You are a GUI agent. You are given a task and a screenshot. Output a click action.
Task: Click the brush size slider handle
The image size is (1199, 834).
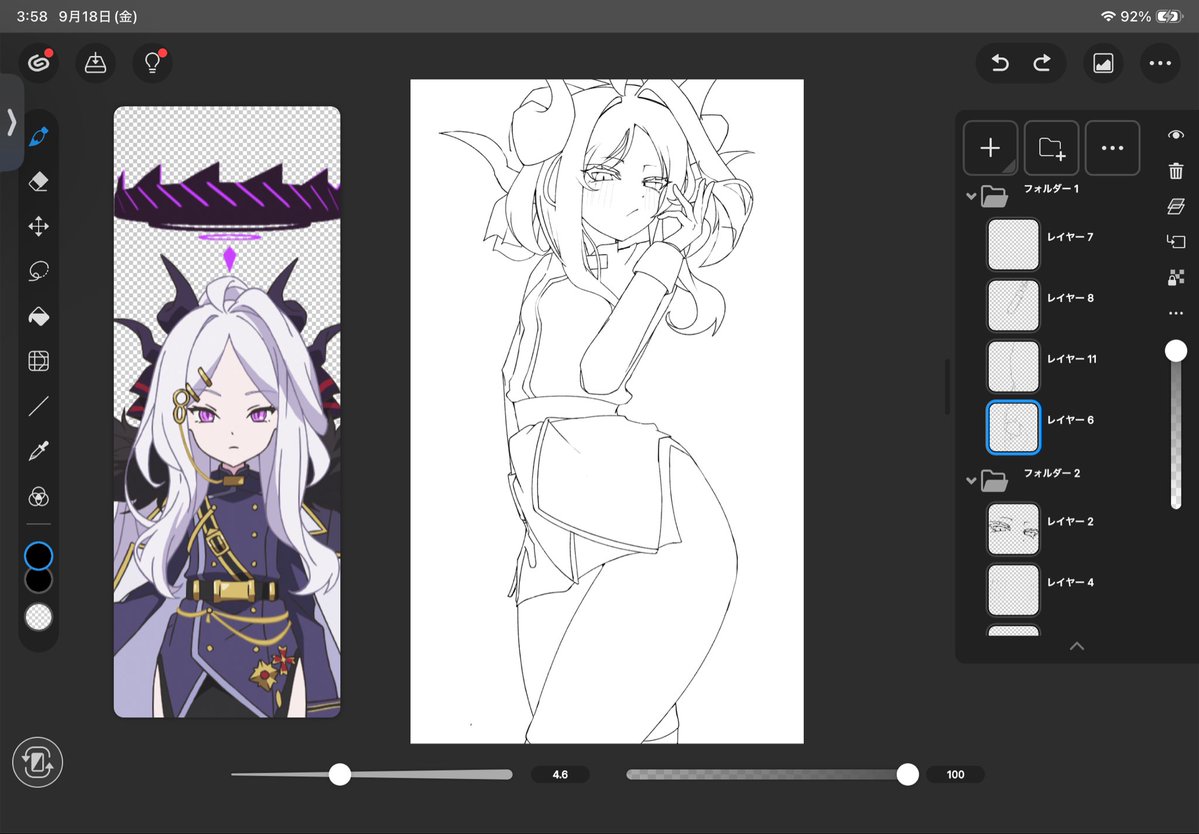coord(340,774)
